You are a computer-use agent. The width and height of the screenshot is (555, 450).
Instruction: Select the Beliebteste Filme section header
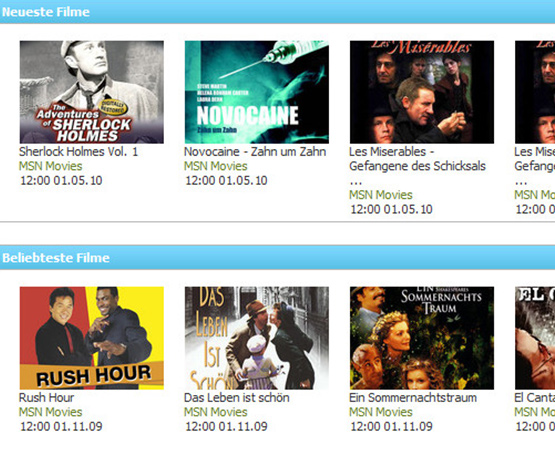pyautogui.click(x=278, y=257)
